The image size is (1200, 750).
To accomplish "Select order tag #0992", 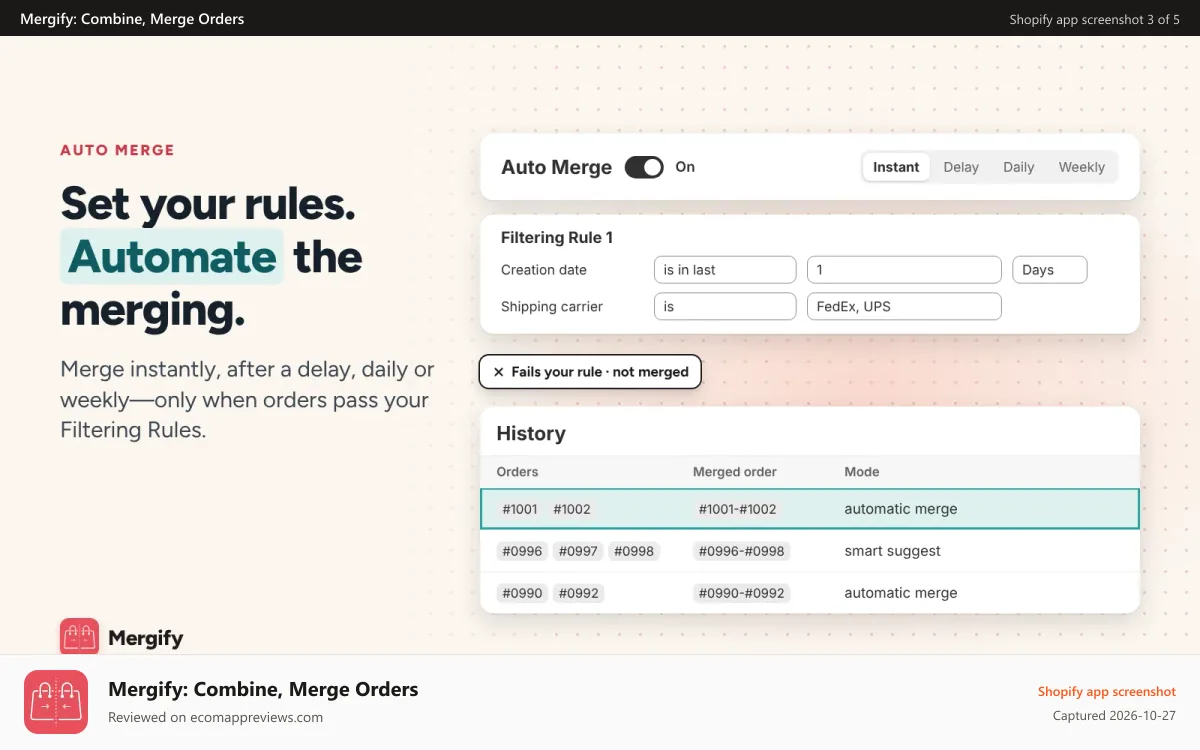I will pyautogui.click(x=578, y=593).
